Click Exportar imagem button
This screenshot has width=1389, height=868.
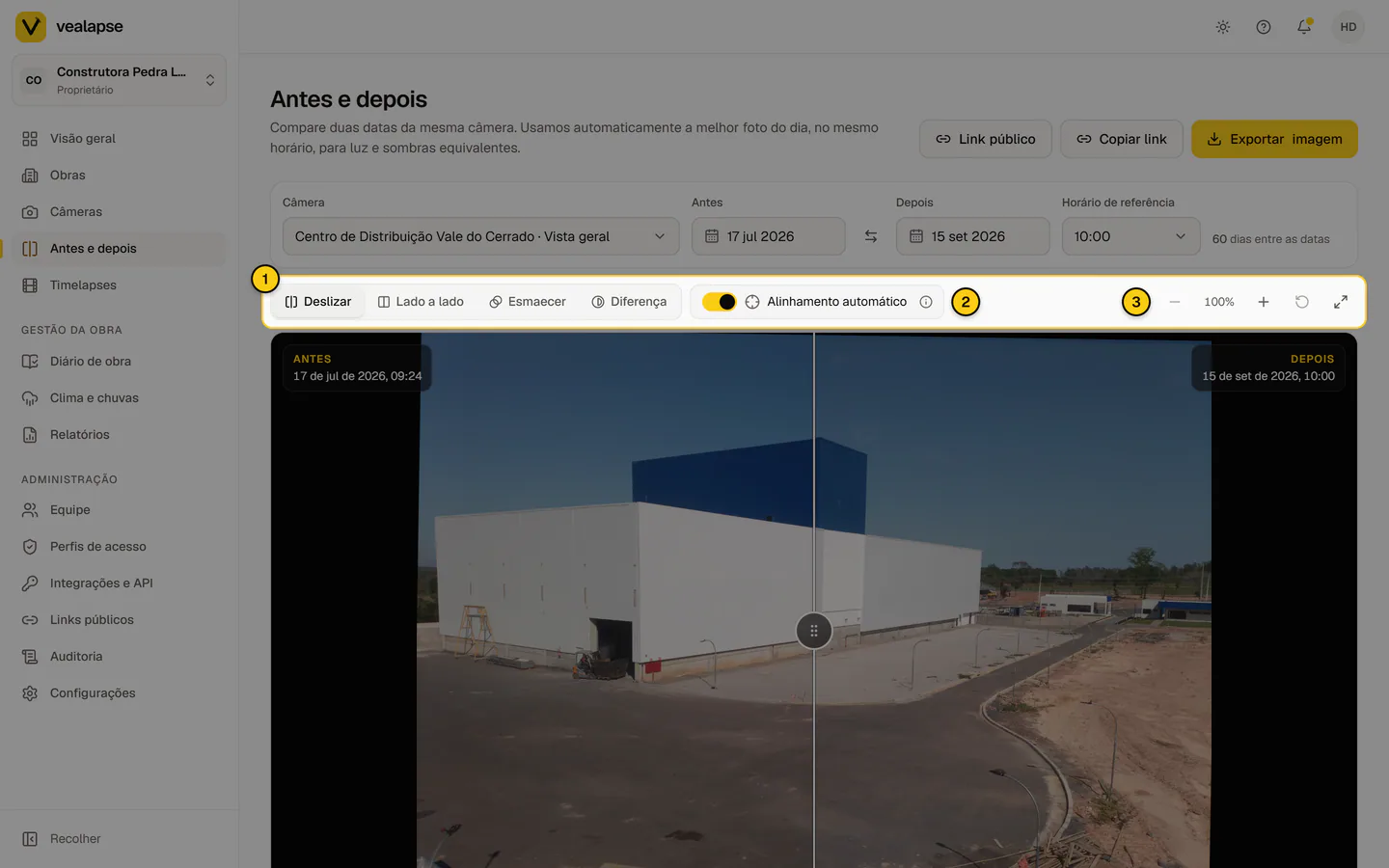1274,139
